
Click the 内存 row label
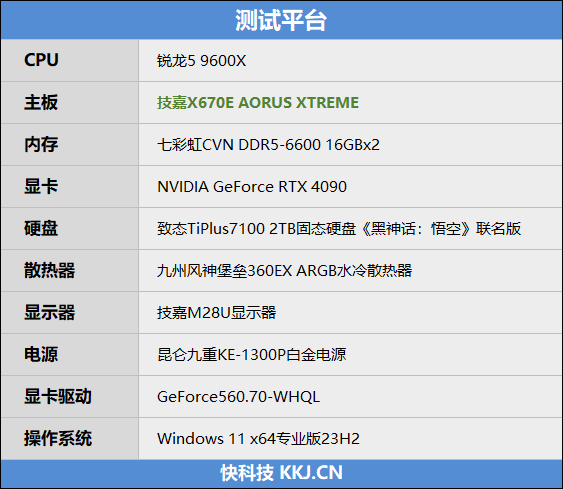point(41,144)
